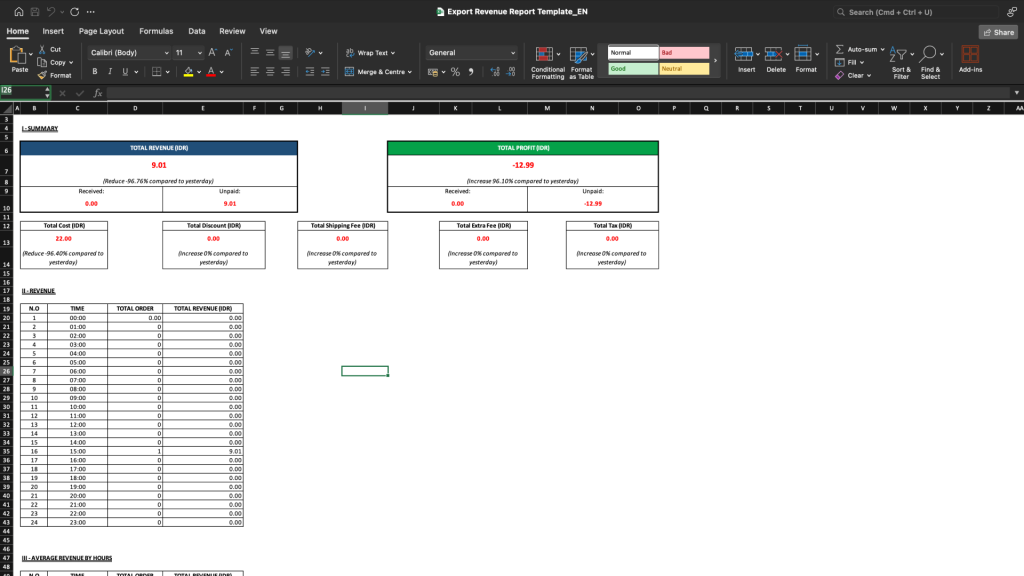
Task: Apply the yellow fill colour bucket
Action: (188, 72)
